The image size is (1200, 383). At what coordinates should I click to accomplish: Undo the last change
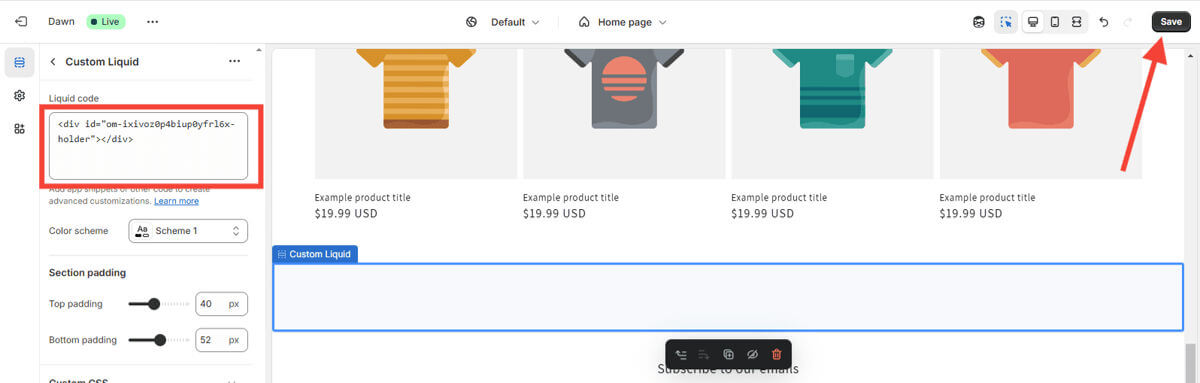pyautogui.click(x=1104, y=21)
